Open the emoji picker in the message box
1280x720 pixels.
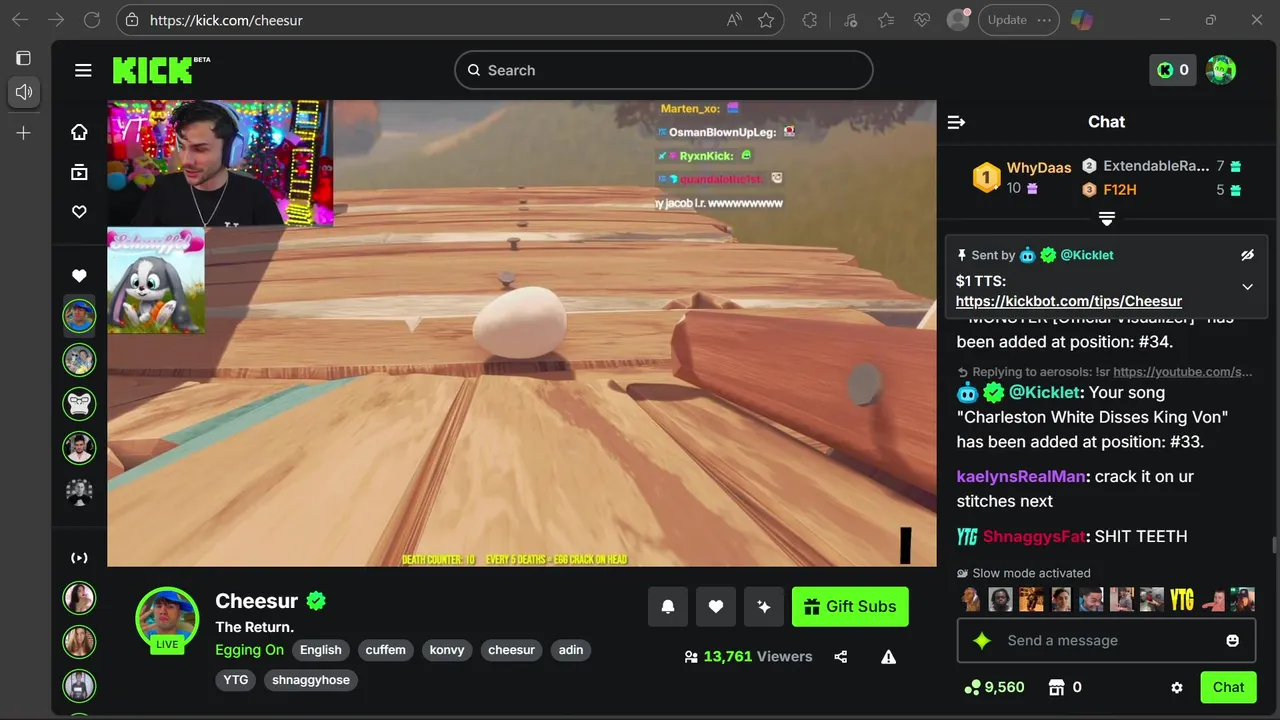point(1232,640)
